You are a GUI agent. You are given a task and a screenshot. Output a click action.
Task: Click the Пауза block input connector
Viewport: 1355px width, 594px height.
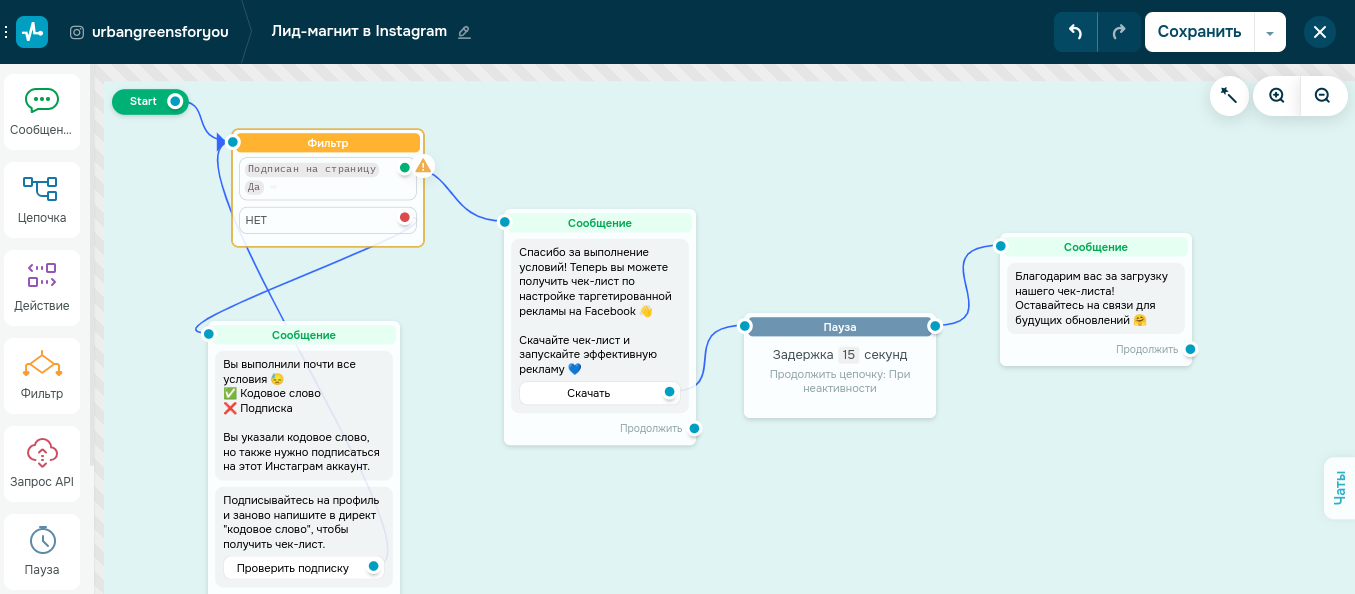tap(745, 326)
